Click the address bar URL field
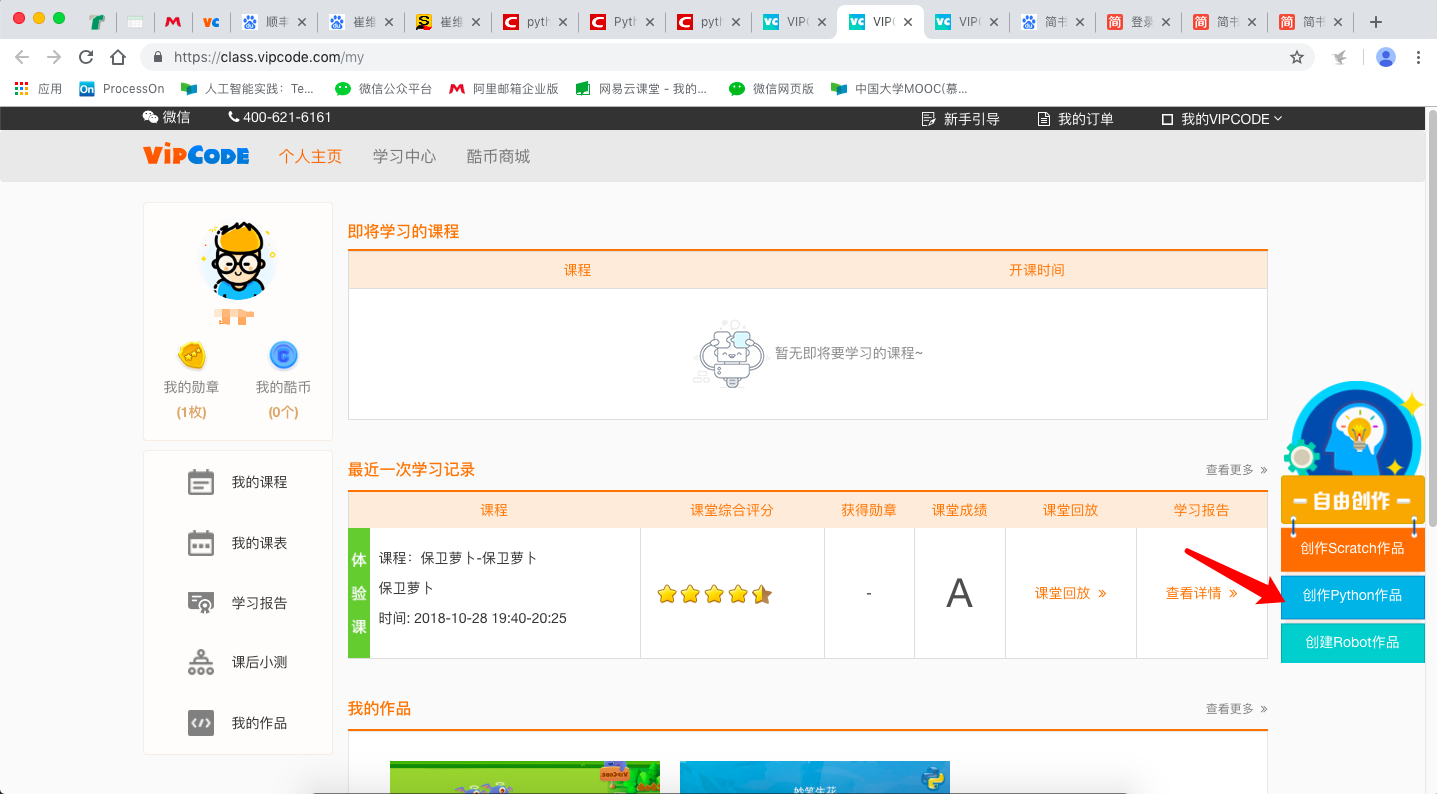This screenshot has width=1437, height=794. pos(725,57)
